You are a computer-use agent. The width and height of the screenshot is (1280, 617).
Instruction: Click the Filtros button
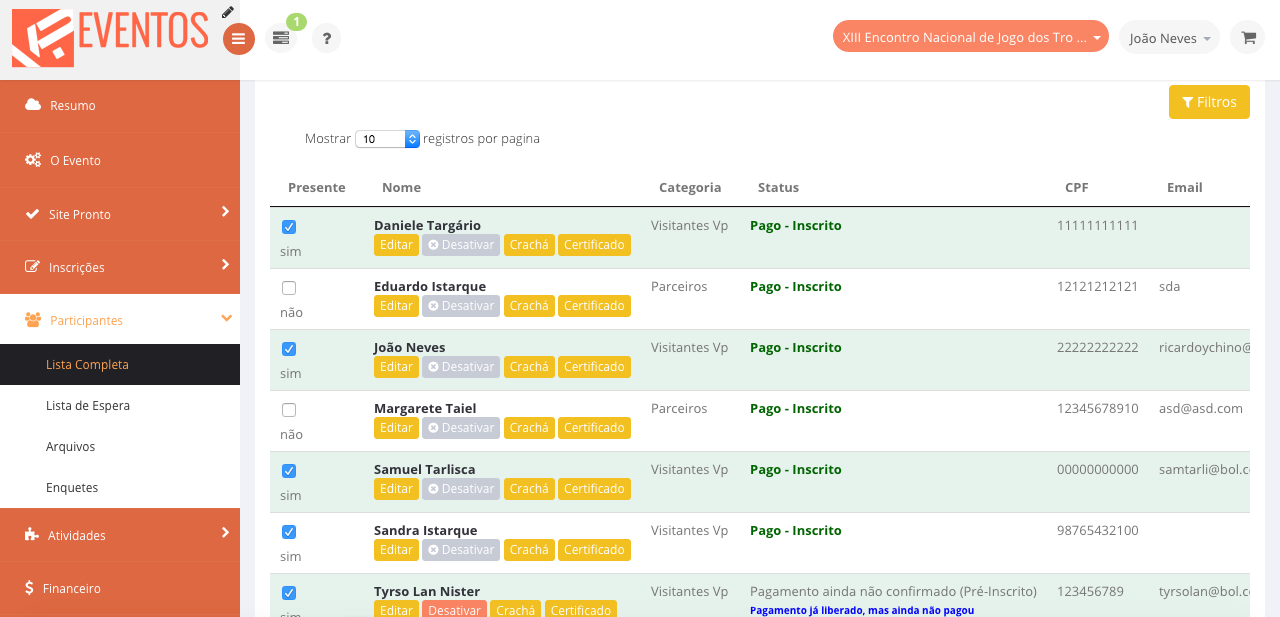tap(1209, 102)
